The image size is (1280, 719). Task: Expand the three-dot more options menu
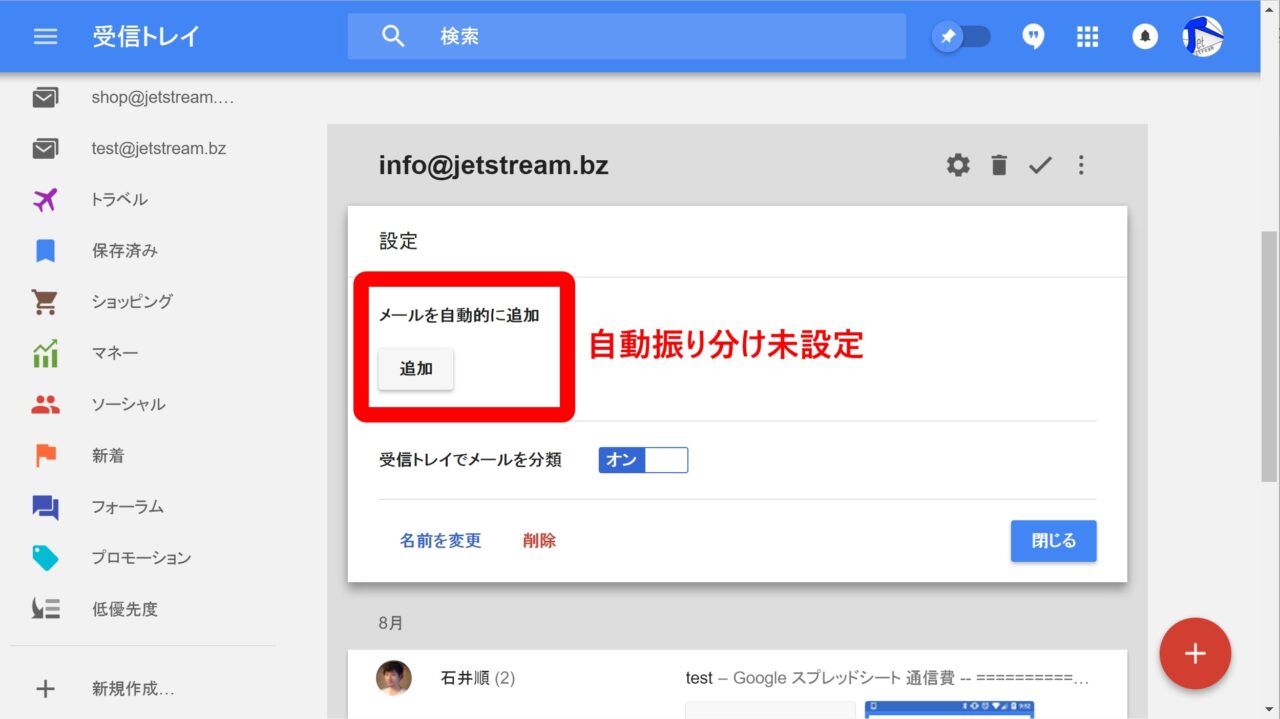pos(1081,165)
